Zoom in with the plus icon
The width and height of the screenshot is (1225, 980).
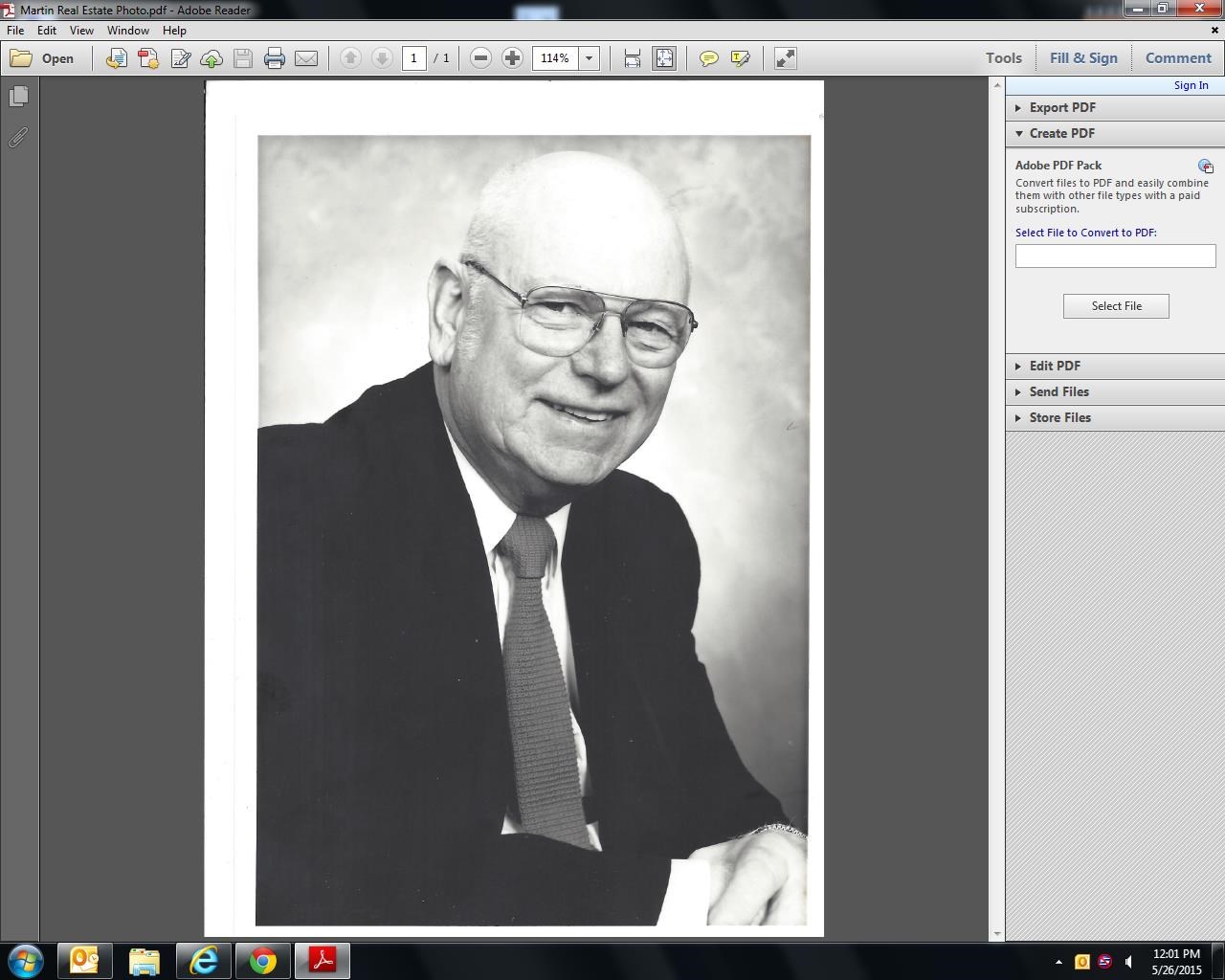coord(512,58)
